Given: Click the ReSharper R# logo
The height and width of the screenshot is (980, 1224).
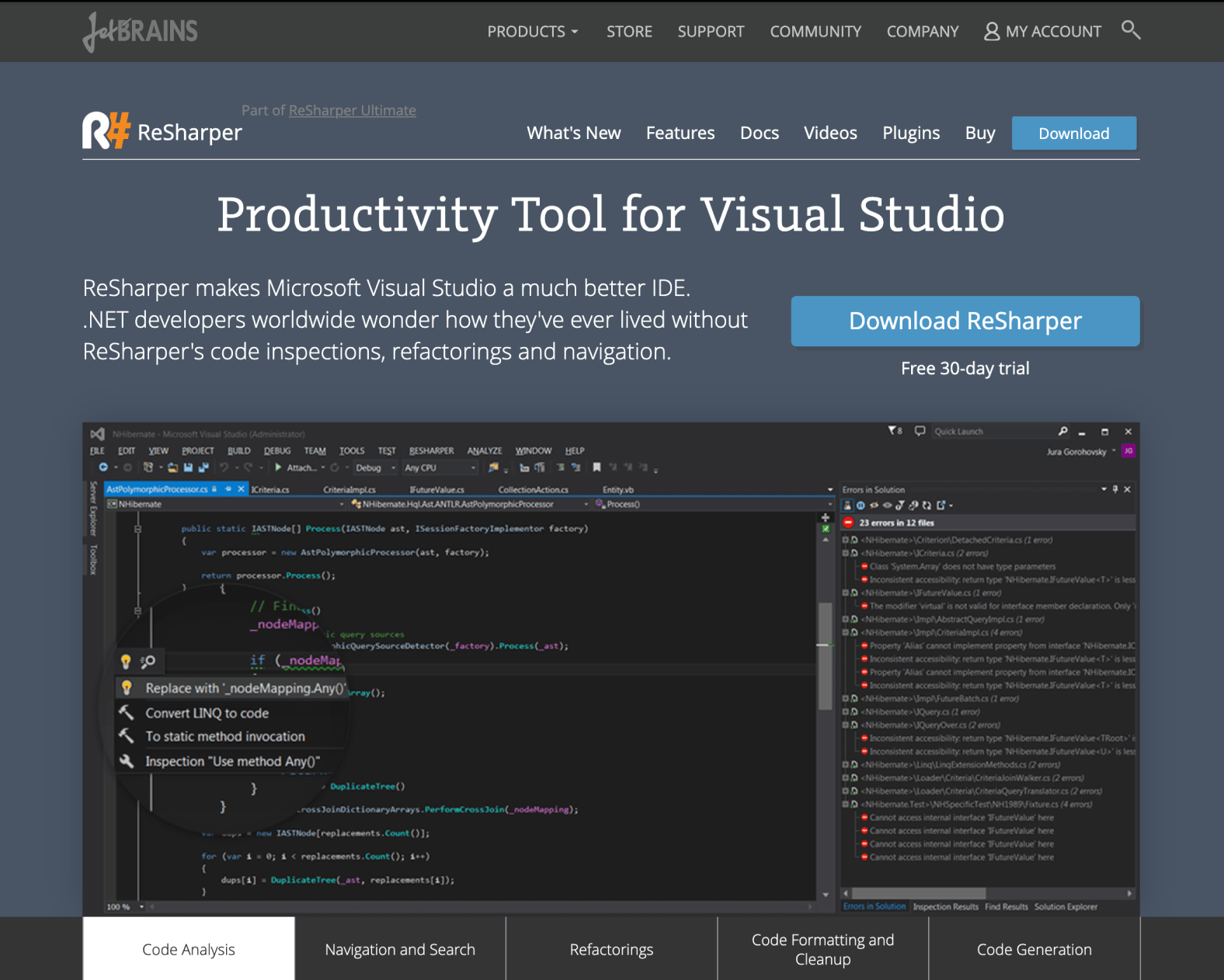Looking at the screenshot, I should [x=106, y=130].
